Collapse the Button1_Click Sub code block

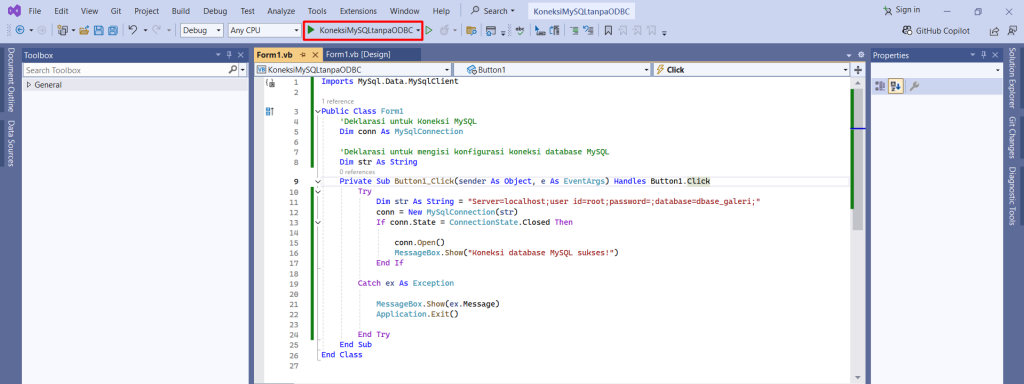click(x=317, y=181)
